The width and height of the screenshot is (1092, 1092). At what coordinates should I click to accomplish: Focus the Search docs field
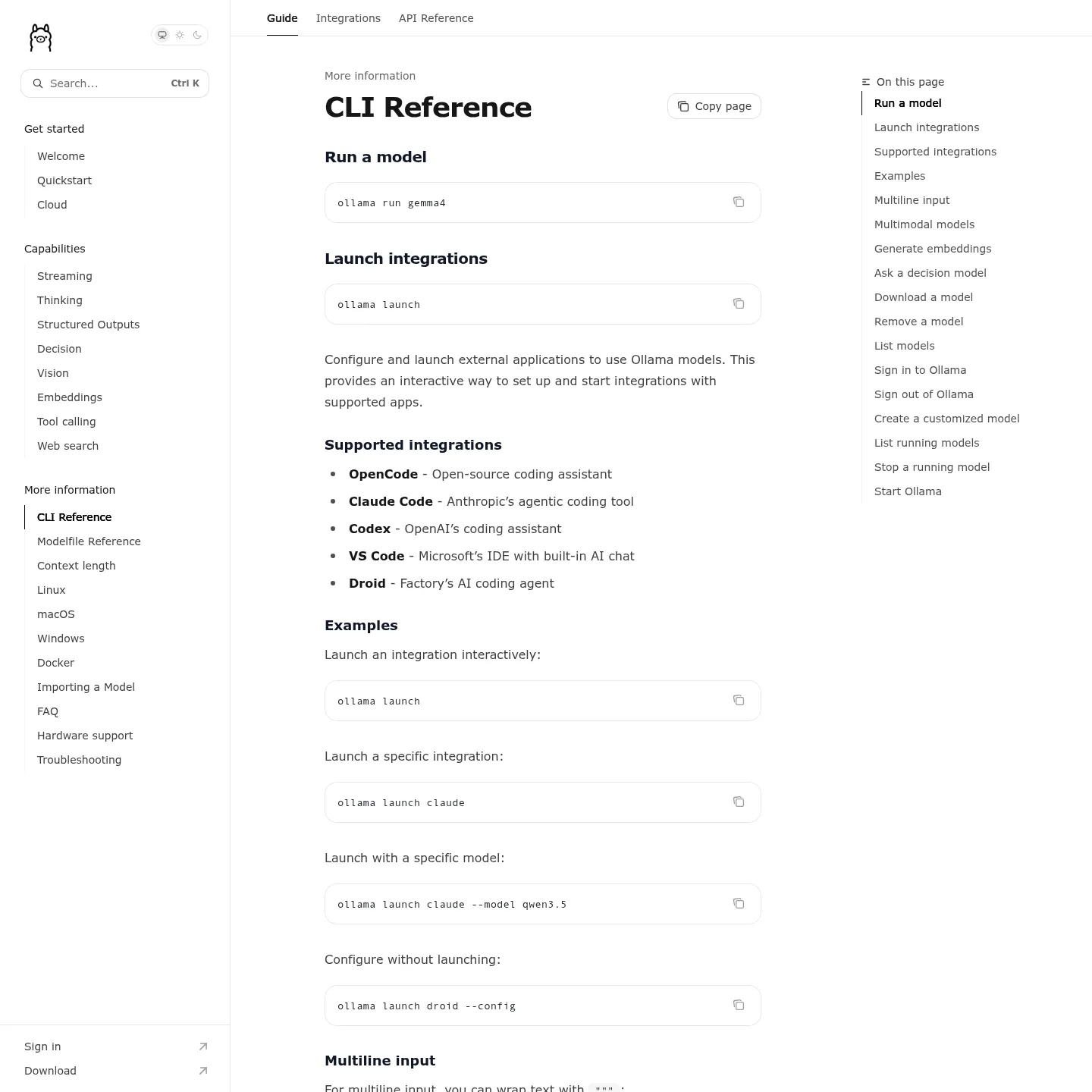(115, 83)
